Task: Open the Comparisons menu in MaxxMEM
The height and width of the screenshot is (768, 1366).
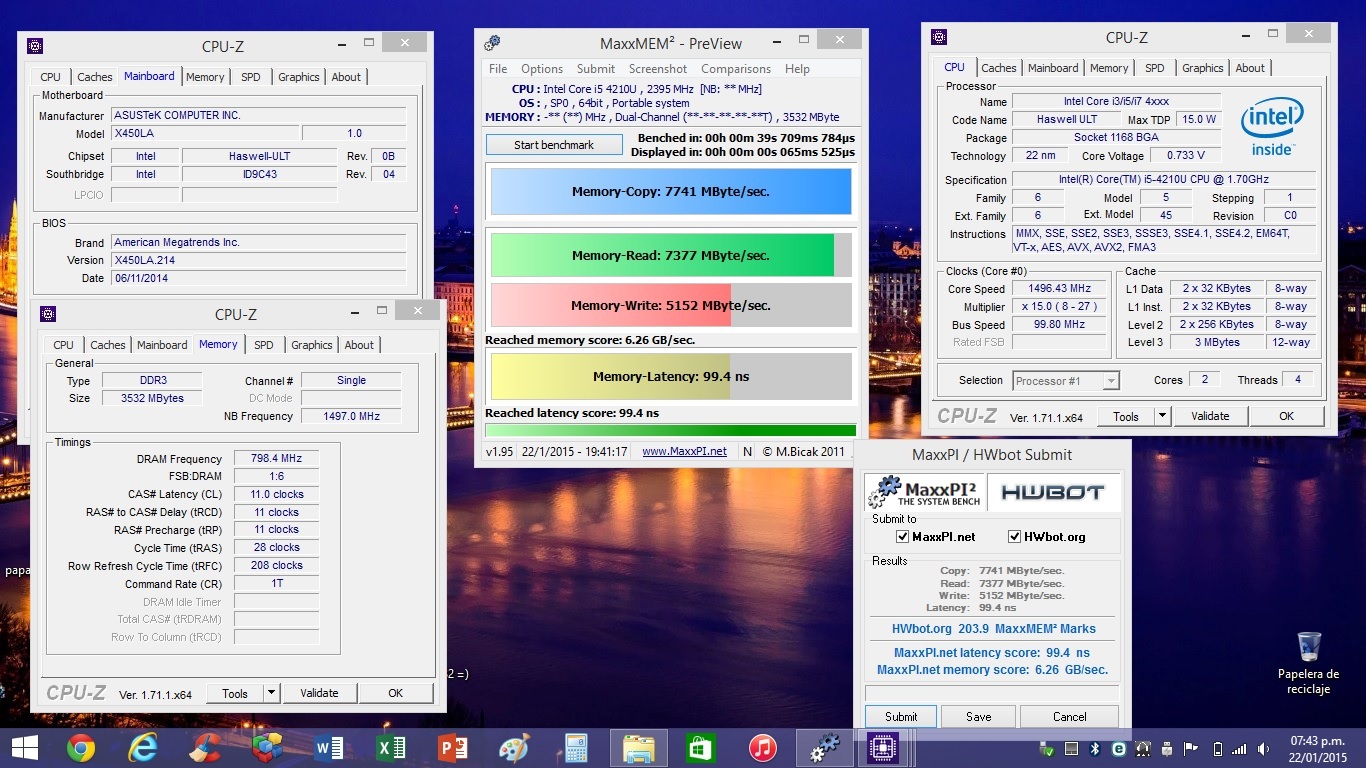Action: 736,69
